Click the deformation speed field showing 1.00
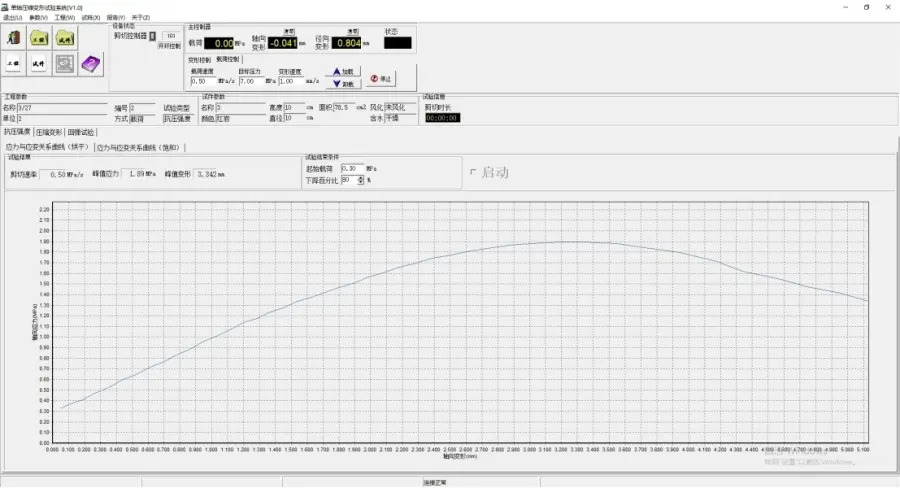This screenshot has width=900, height=488. 291,82
